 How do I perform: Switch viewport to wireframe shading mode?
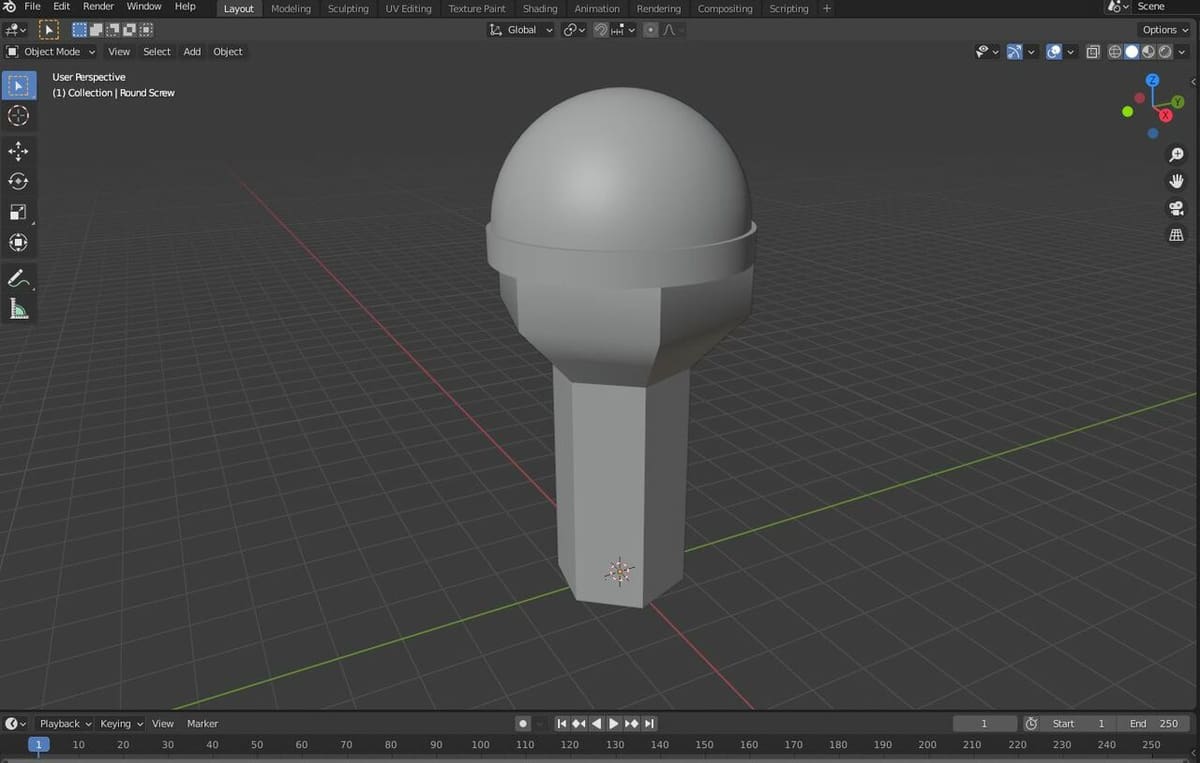point(1114,52)
